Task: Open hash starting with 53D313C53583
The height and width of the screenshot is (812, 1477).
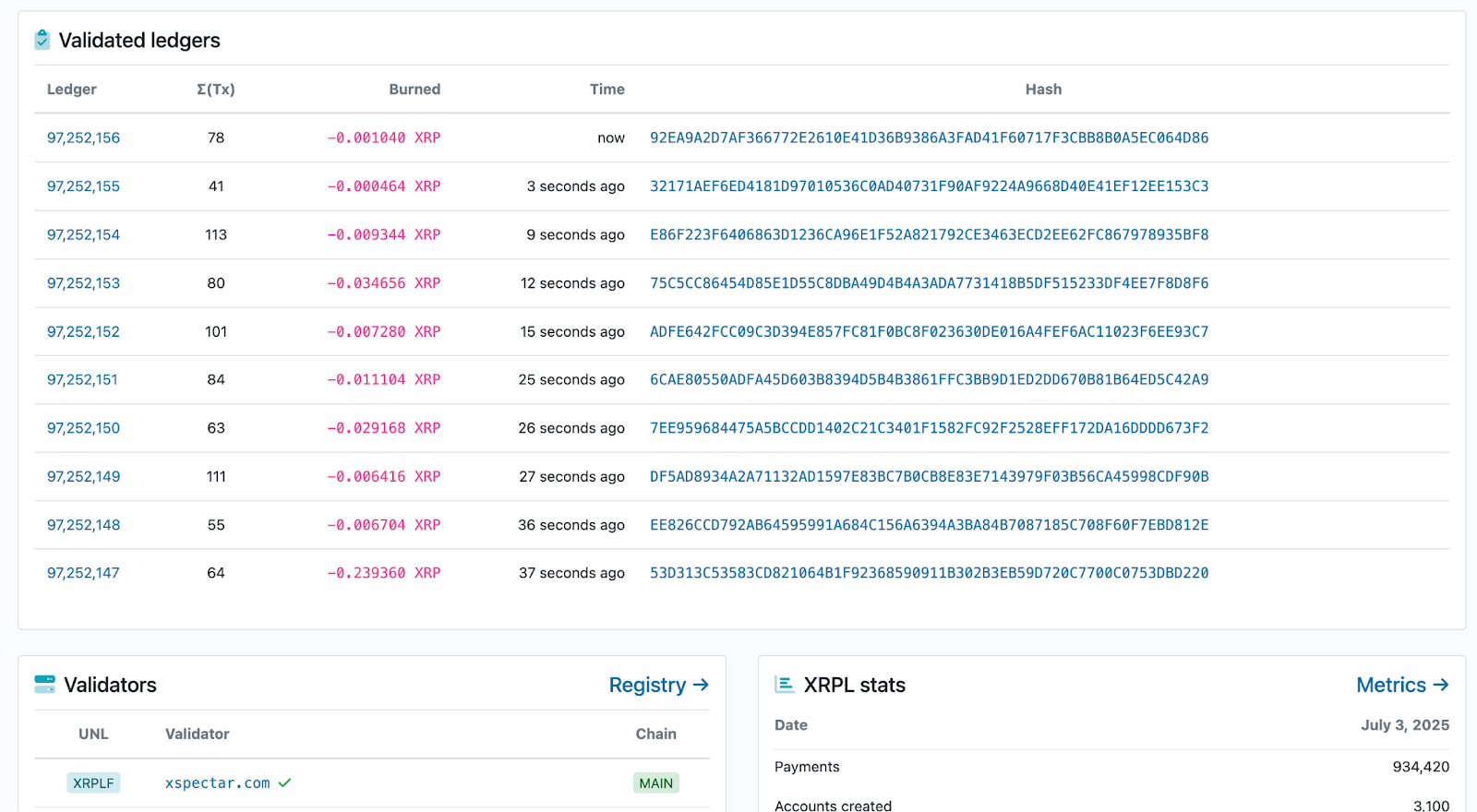Action: click(929, 573)
